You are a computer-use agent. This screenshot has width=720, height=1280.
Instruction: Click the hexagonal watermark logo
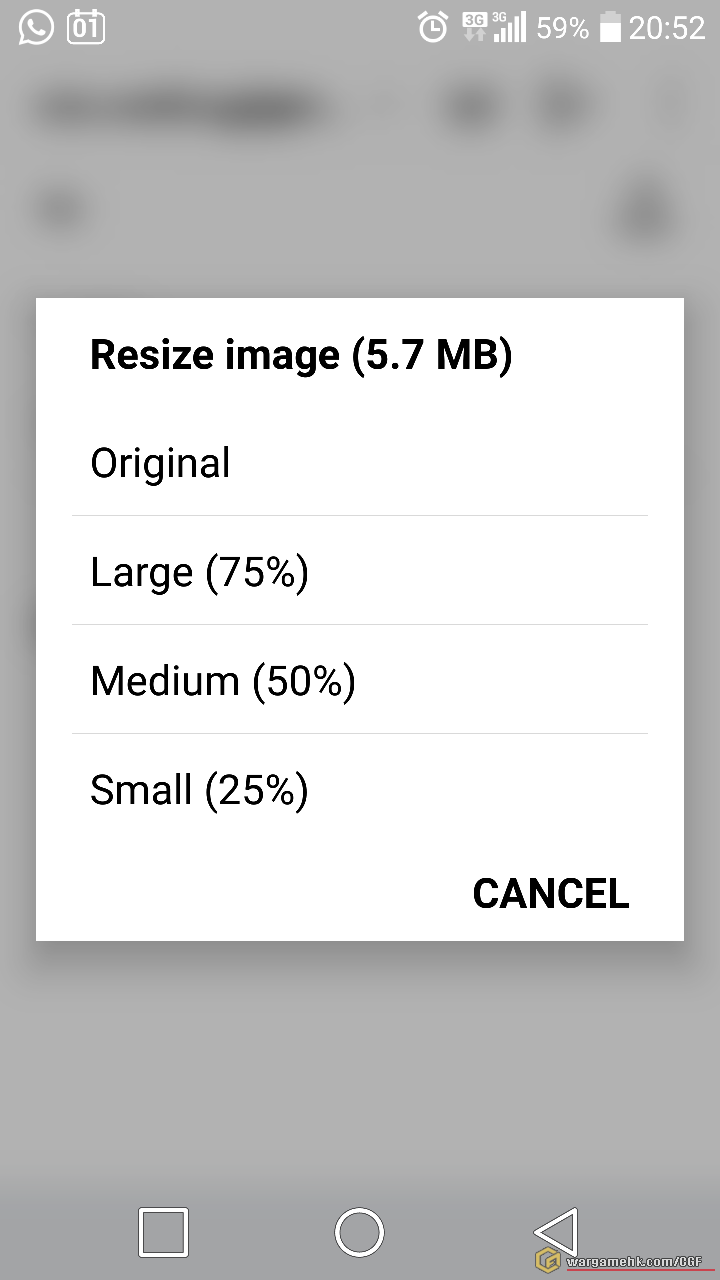[x=548, y=1259]
